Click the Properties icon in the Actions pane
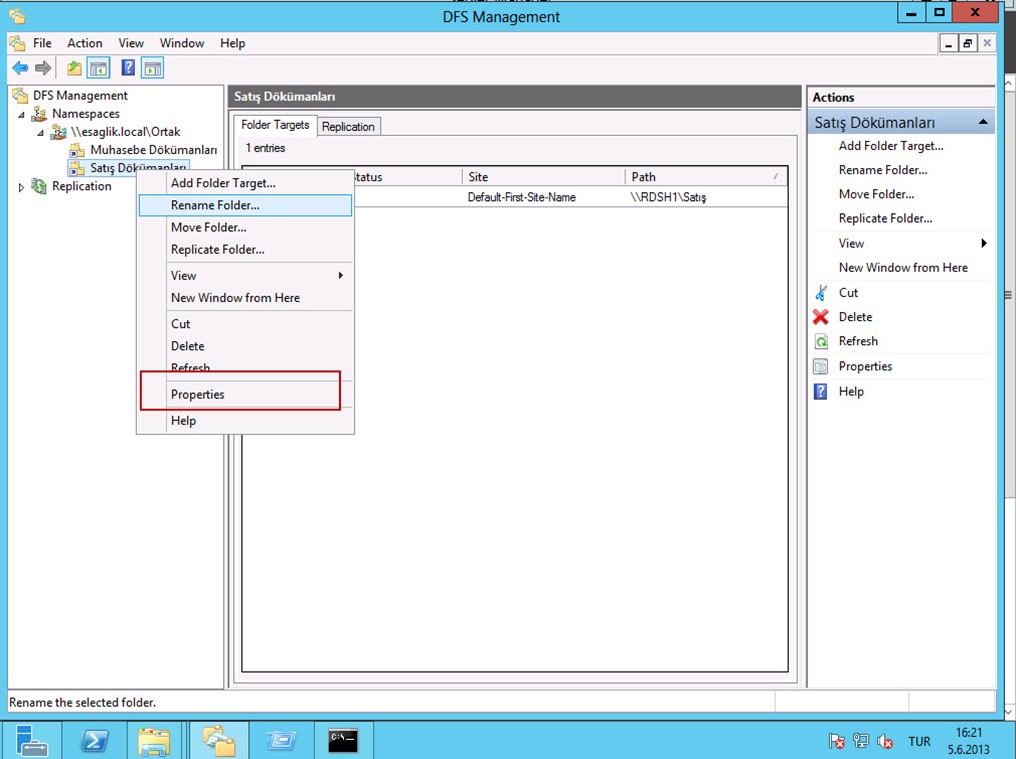Viewport: 1016px width, 759px height. (821, 366)
